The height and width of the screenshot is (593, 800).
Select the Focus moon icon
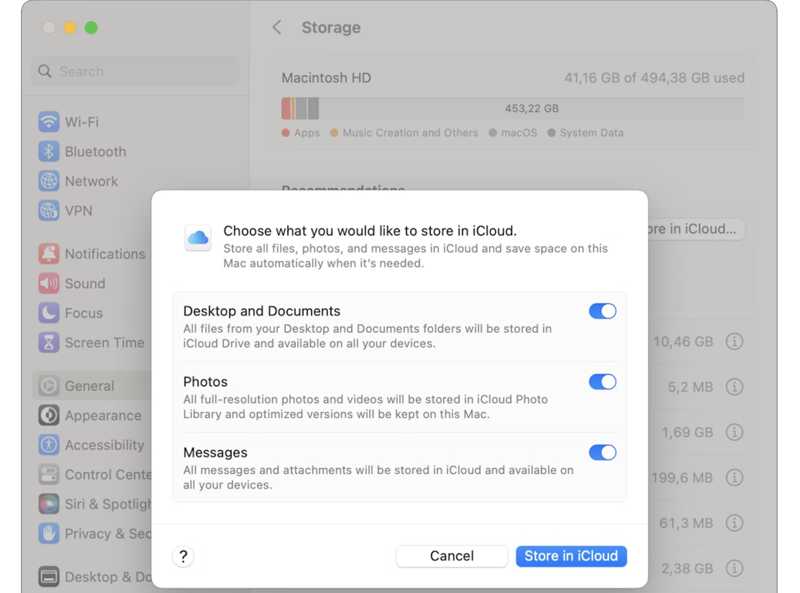[48, 313]
